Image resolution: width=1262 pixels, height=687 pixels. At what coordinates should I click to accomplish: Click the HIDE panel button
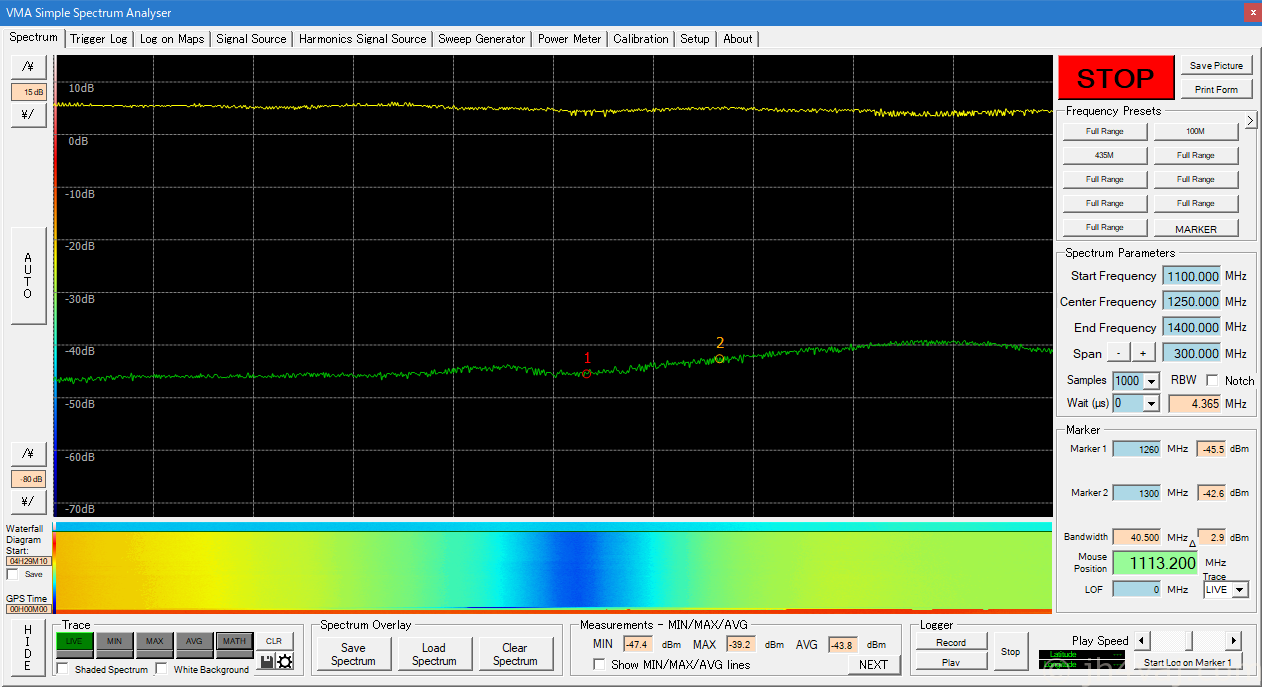(x=28, y=646)
